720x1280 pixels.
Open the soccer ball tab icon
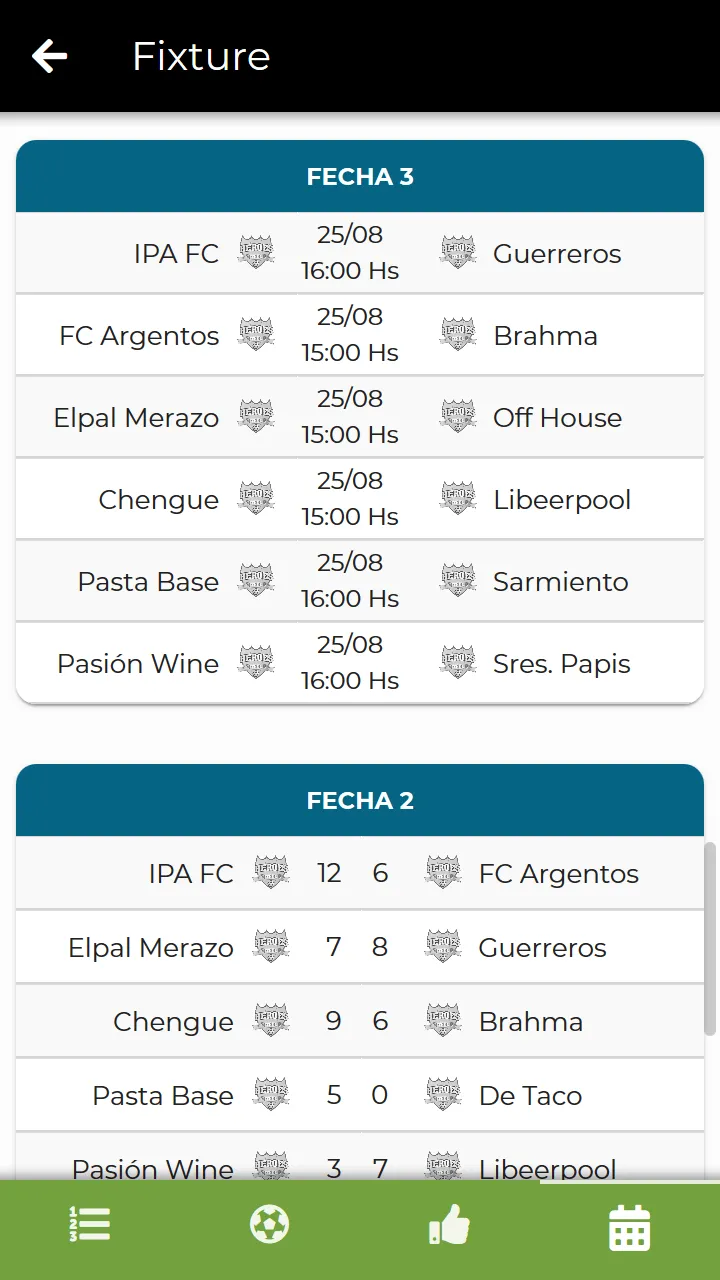270,1224
